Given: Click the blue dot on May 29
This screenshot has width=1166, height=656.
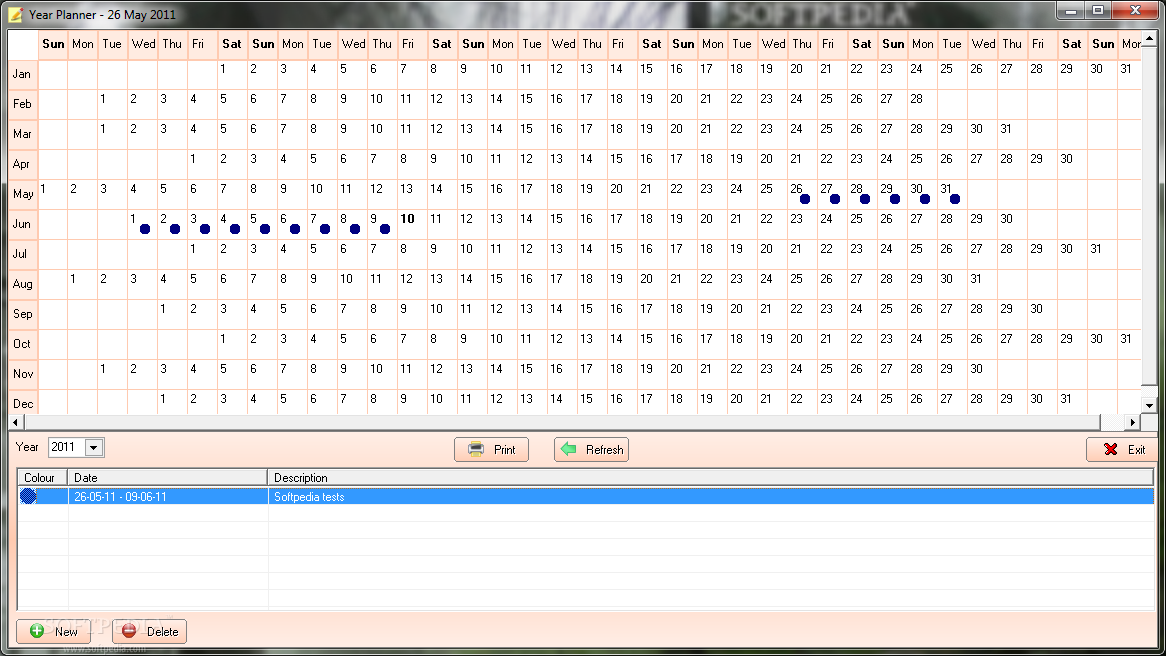Looking at the screenshot, I should 895,199.
